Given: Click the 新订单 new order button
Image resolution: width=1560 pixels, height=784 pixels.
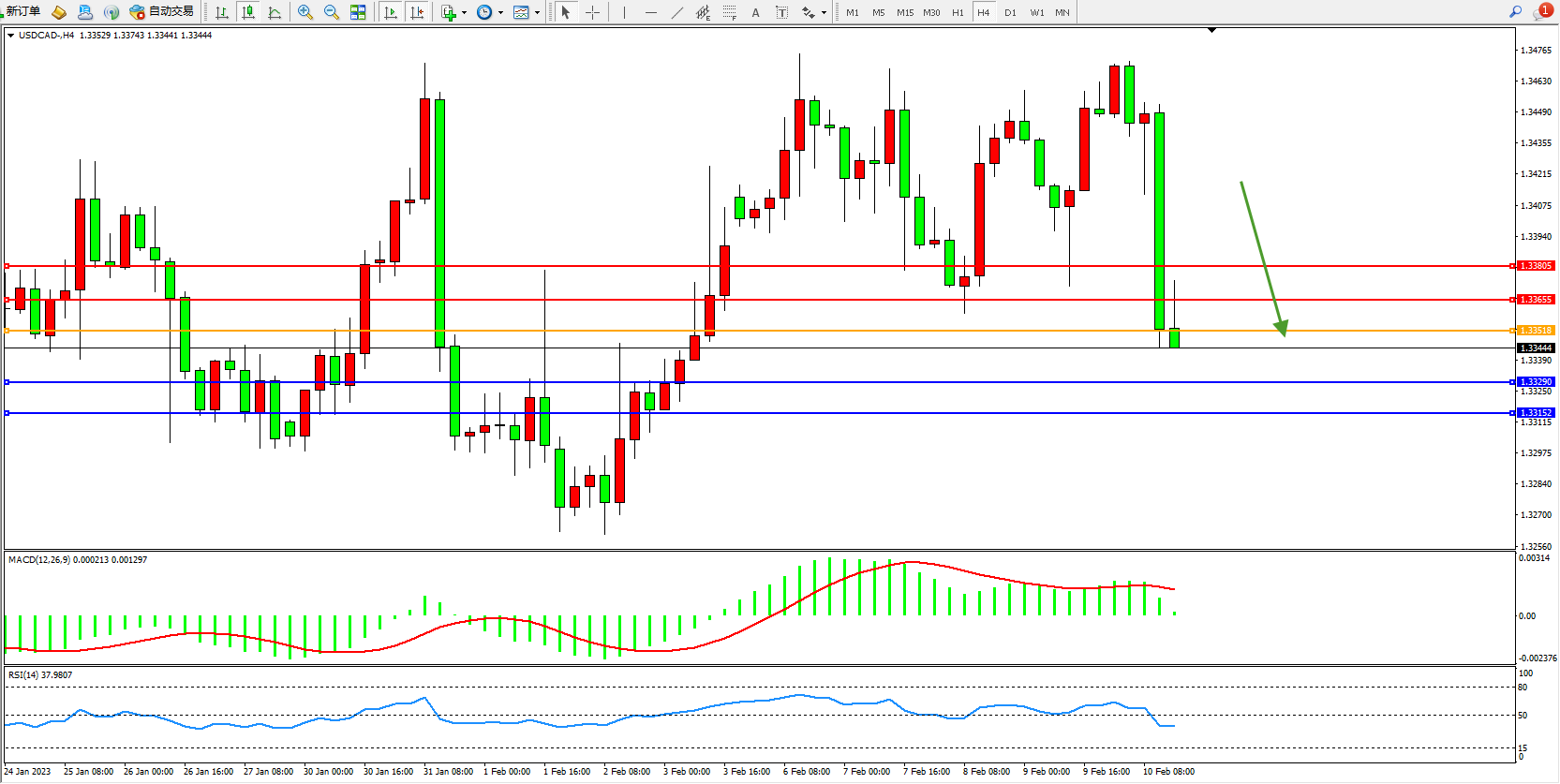Looking at the screenshot, I should click(x=22, y=12).
